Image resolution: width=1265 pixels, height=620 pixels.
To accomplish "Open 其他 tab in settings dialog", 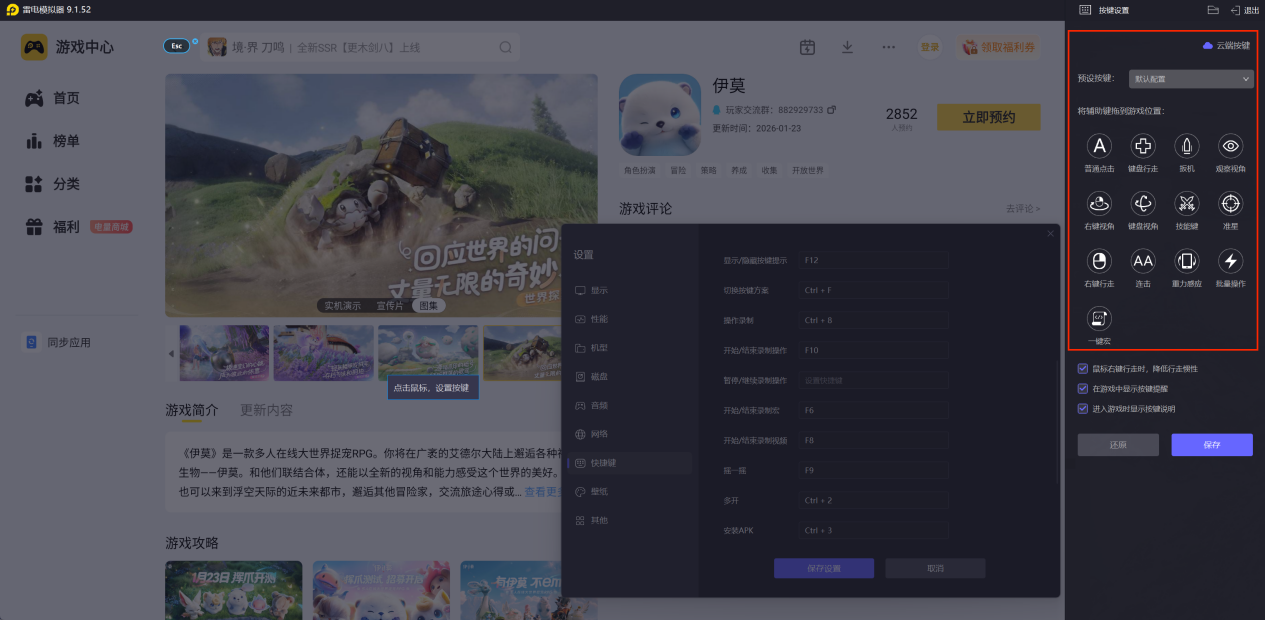I will coord(629,521).
